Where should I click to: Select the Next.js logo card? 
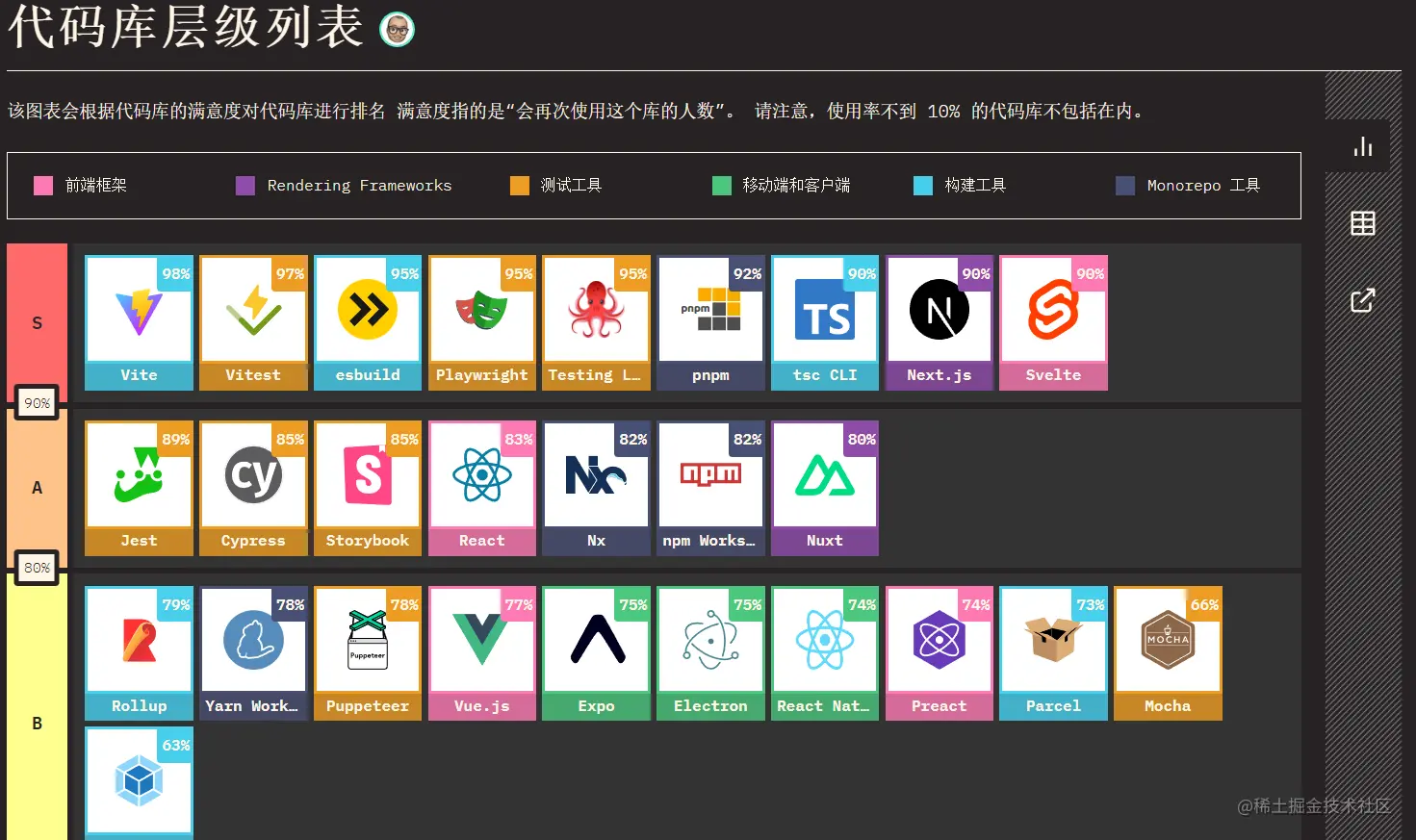coord(940,322)
